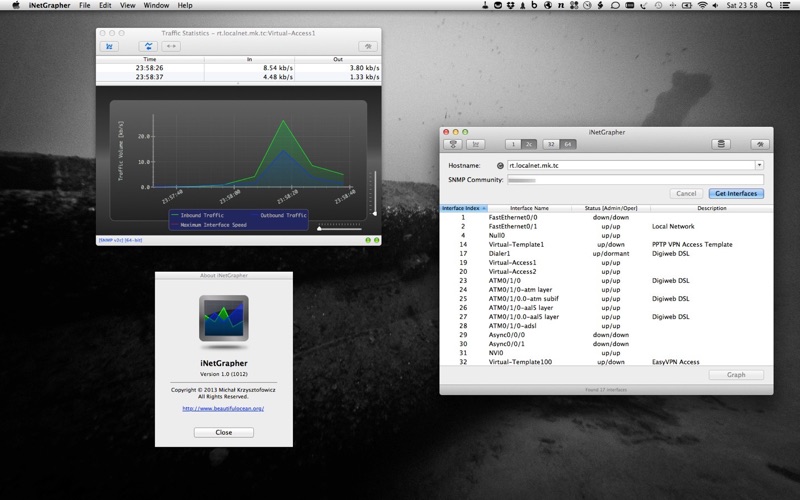Click the Get Interfaces button
The width and height of the screenshot is (800, 500).
click(736, 193)
